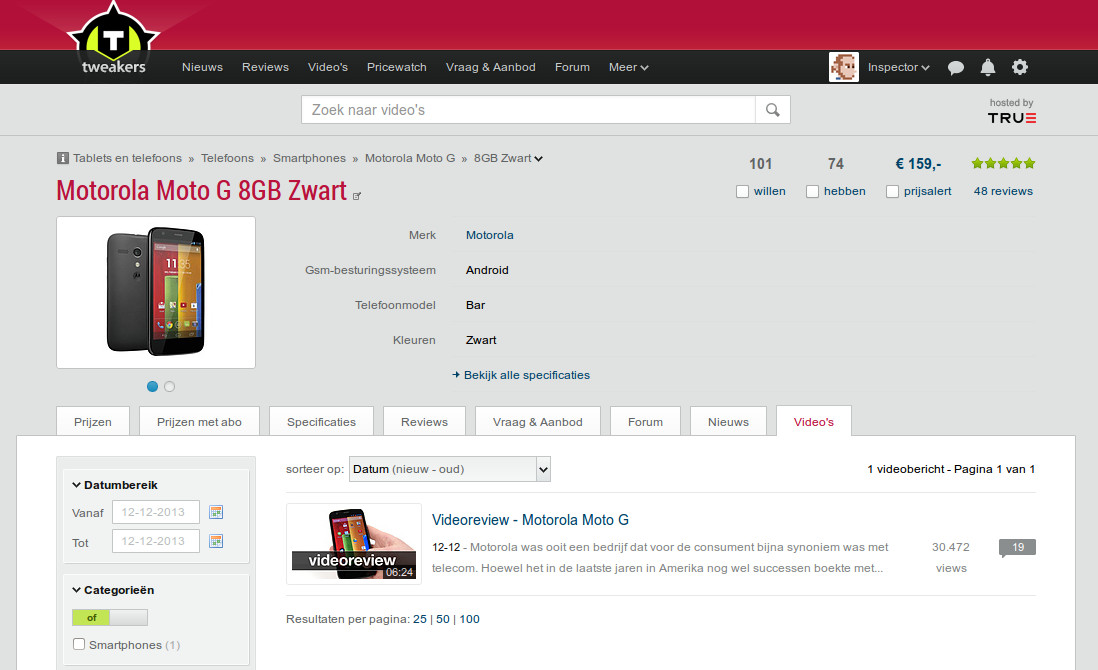Open the messages speech bubble icon
This screenshot has height=670, width=1098.
pos(956,67)
